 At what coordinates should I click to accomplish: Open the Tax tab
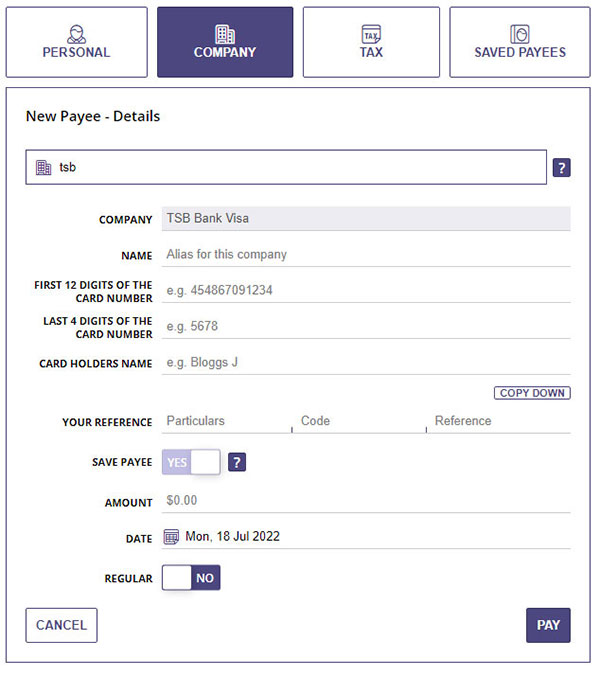click(371, 42)
